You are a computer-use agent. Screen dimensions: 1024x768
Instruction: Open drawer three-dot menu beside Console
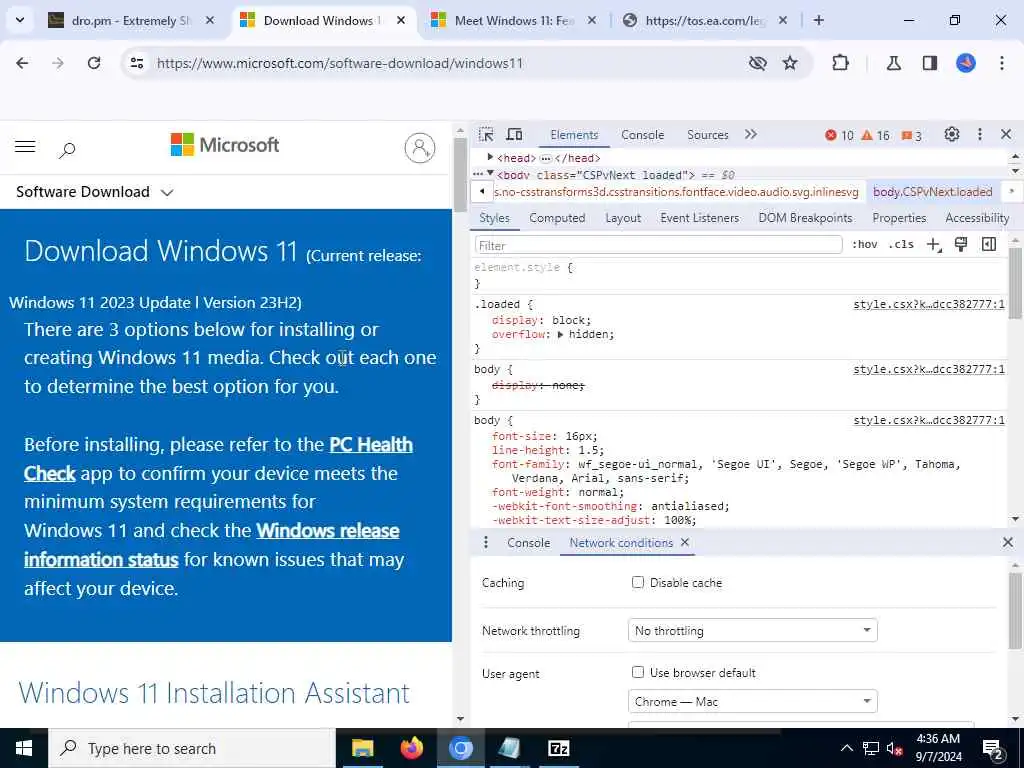pyautogui.click(x=485, y=543)
